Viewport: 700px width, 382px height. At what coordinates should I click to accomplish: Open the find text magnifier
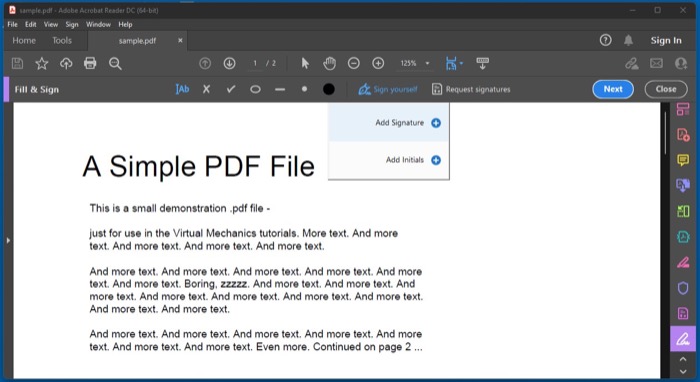(115, 63)
